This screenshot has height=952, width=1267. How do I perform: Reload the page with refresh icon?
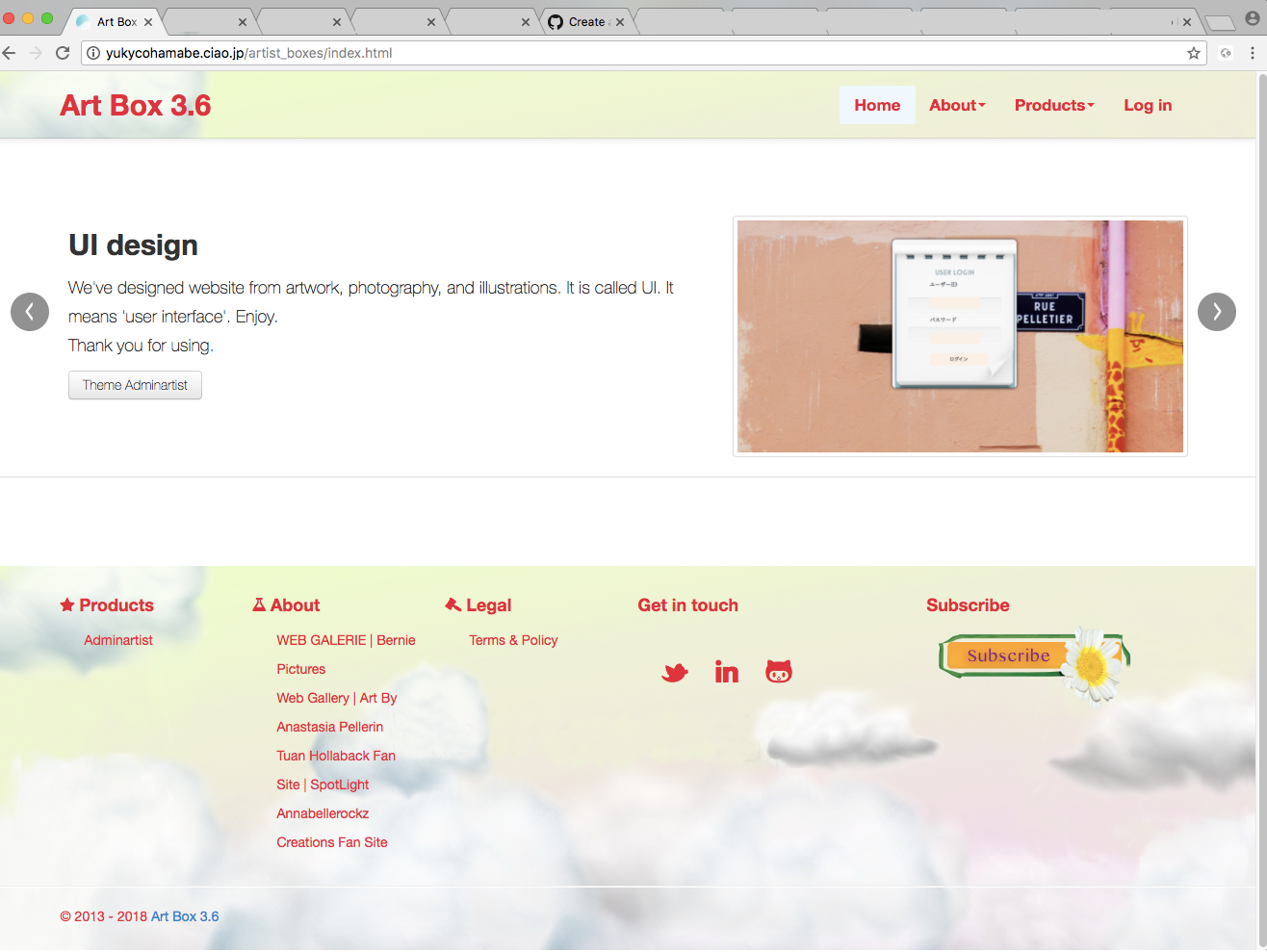point(63,53)
